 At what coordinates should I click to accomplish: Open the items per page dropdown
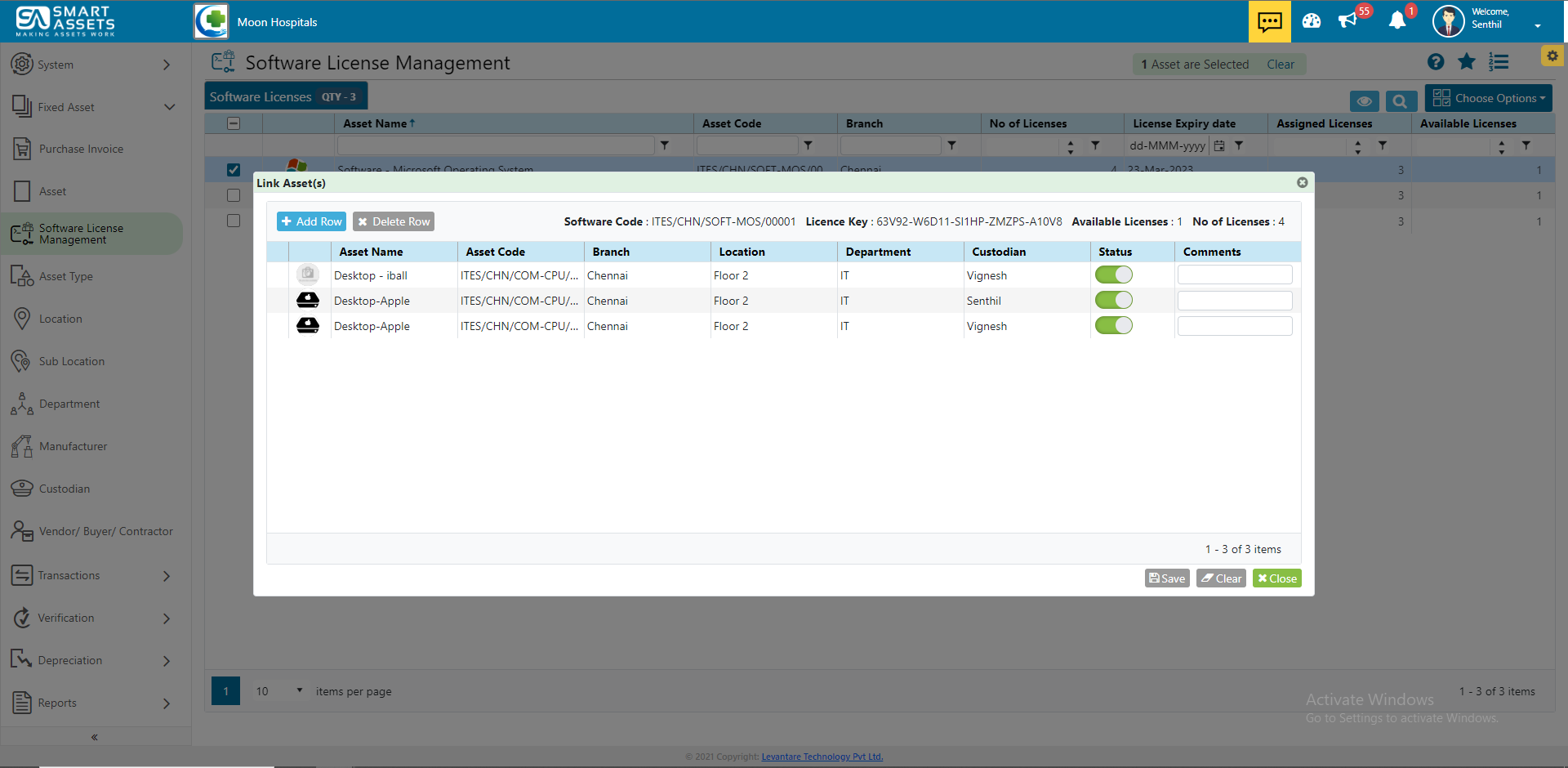pyautogui.click(x=278, y=691)
